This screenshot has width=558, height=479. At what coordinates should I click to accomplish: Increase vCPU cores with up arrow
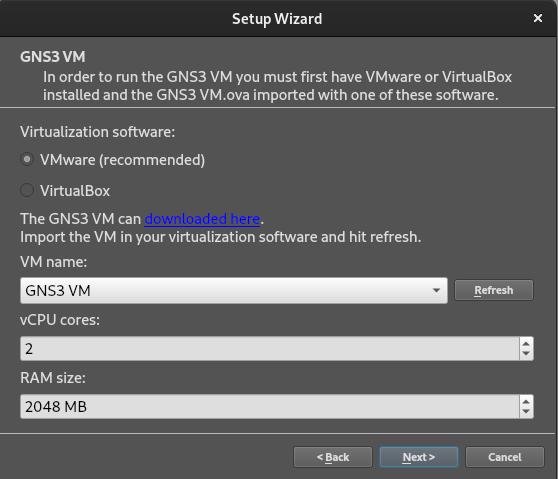pyautogui.click(x=526, y=343)
